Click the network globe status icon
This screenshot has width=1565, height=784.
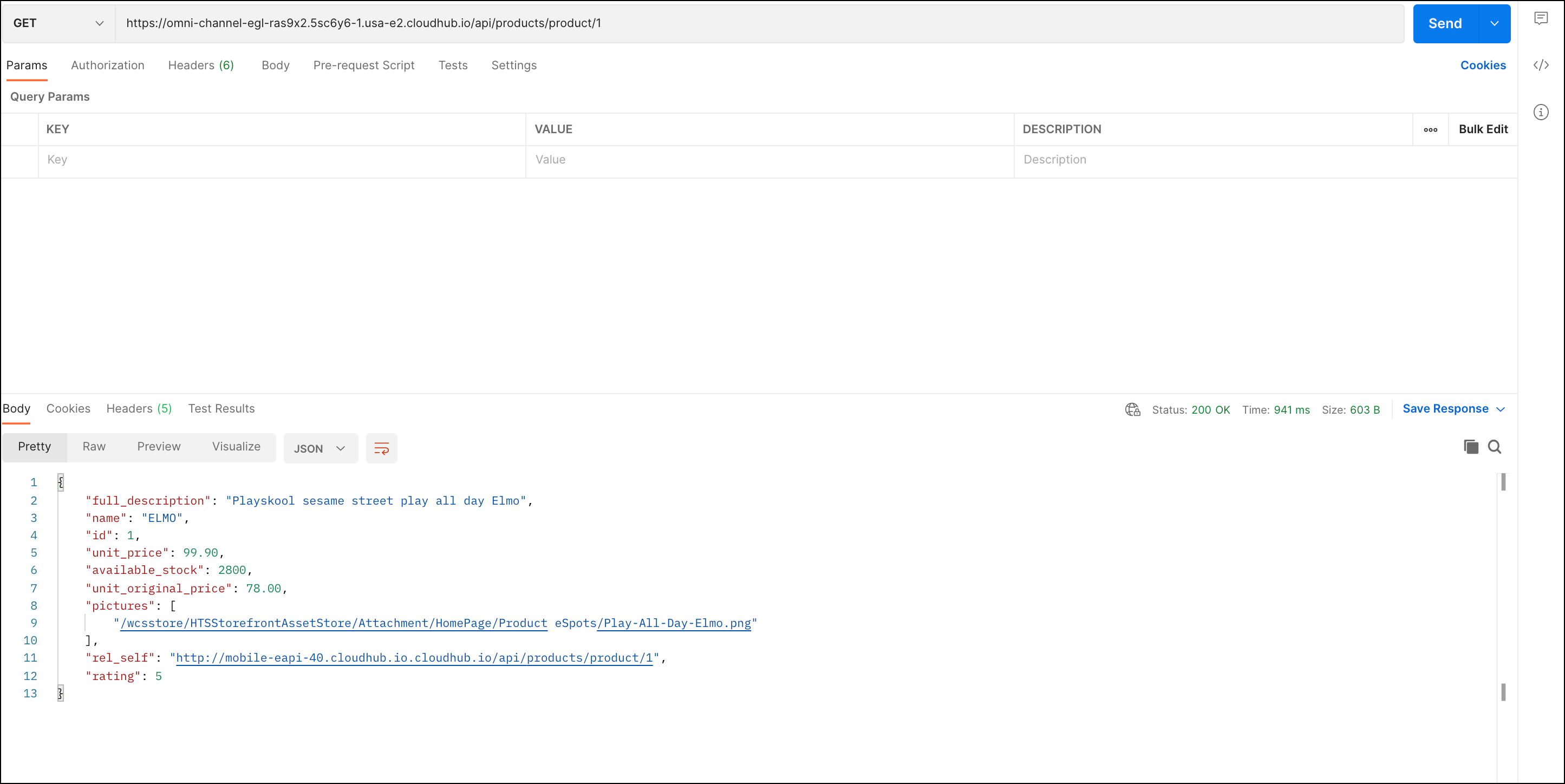coord(1132,410)
